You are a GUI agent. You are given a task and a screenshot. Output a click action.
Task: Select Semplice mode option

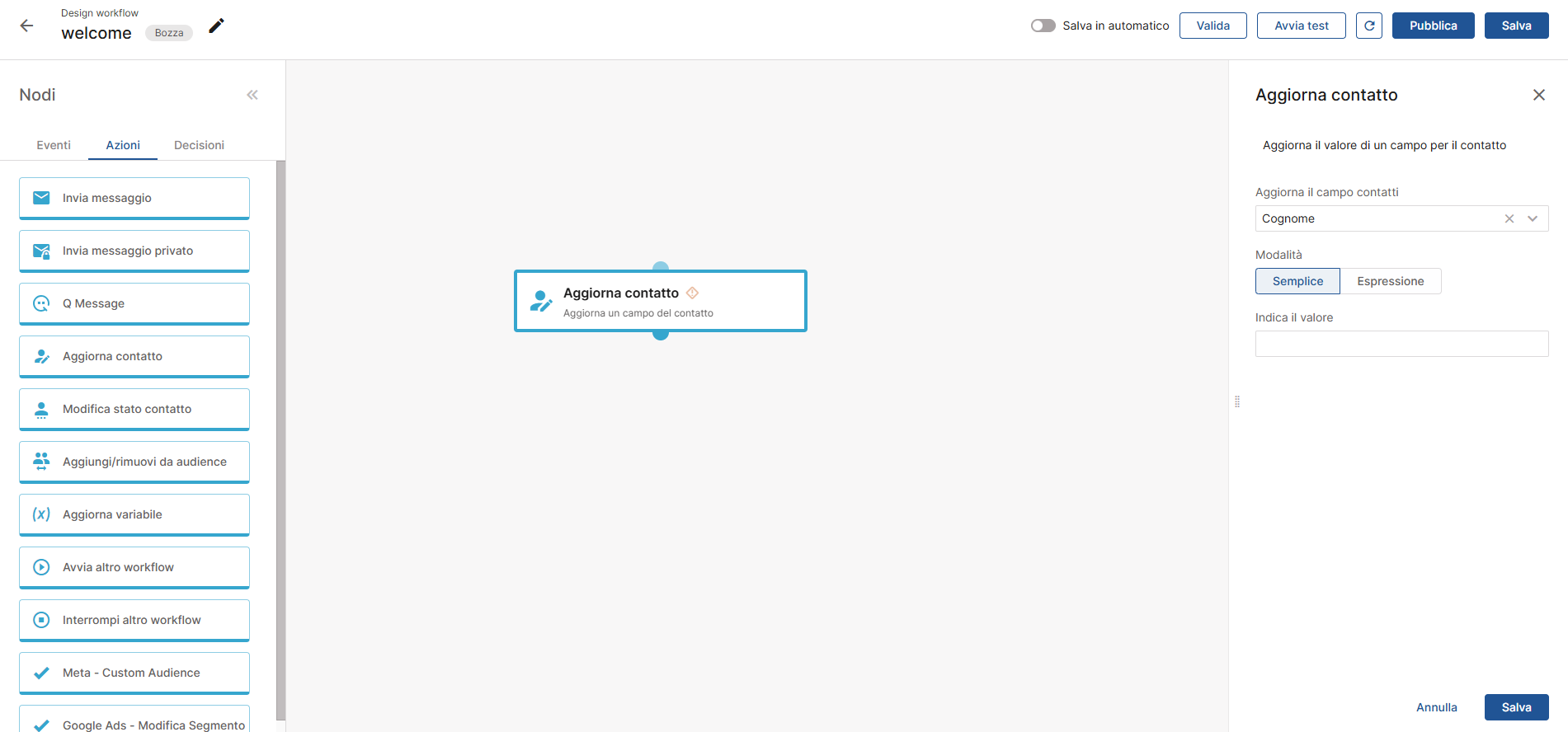[x=1297, y=281]
